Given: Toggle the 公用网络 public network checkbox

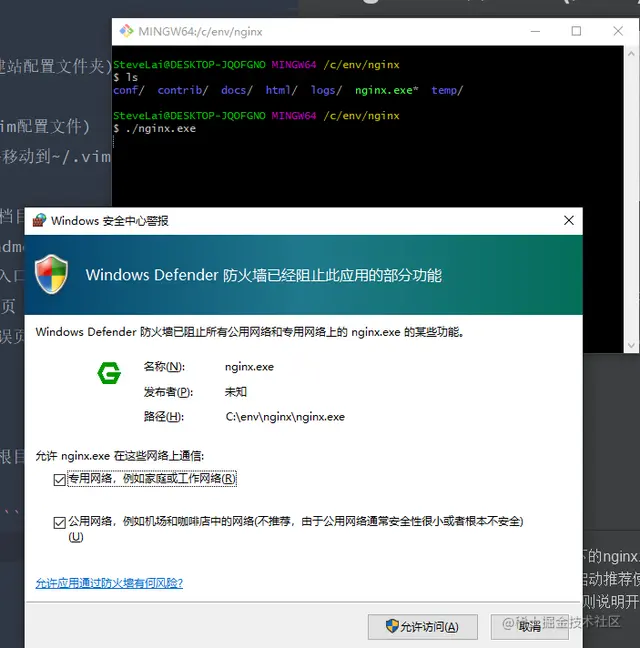Looking at the screenshot, I should [x=59, y=522].
